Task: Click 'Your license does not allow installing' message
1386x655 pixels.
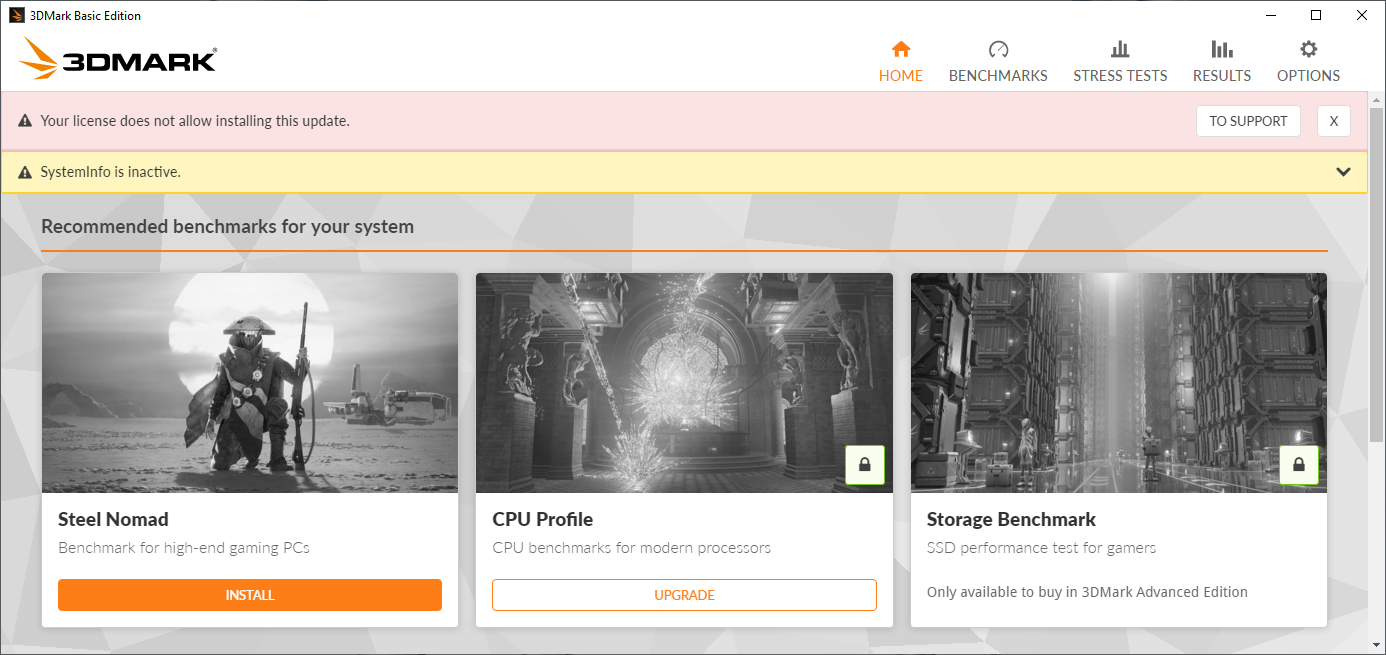Action: 195,121
